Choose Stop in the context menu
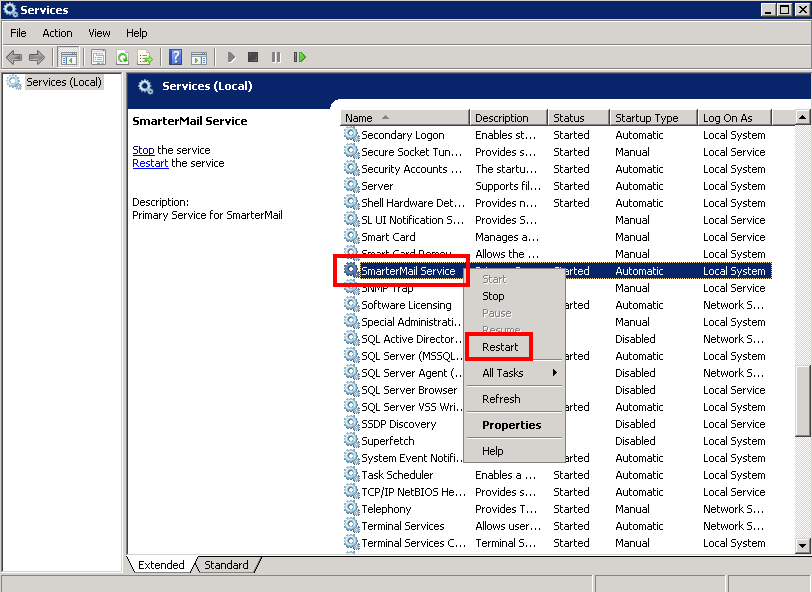Image resolution: width=812 pixels, height=592 pixels. click(493, 296)
